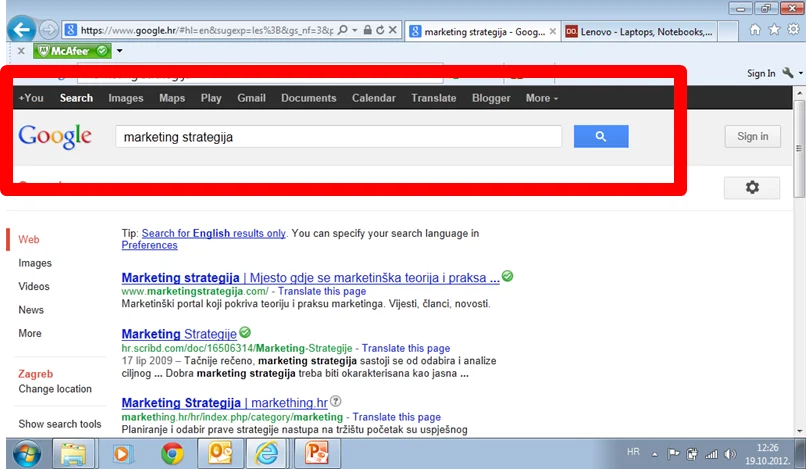806x469 pixels.
Task: Open the marketingstrategija.com result title
Action: point(310,278)
